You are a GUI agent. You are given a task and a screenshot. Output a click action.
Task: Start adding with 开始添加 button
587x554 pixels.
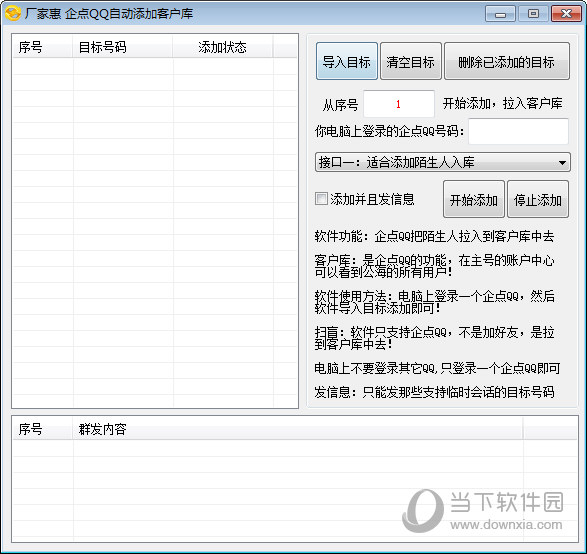click(x=474, y=199)
